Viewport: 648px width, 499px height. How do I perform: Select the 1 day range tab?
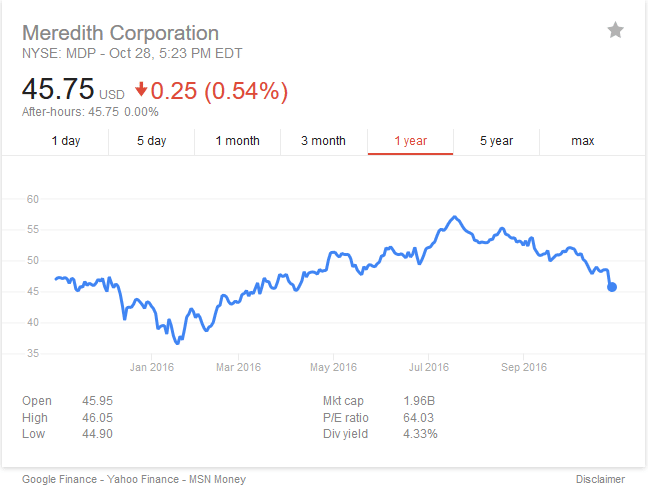click(66, 141)
